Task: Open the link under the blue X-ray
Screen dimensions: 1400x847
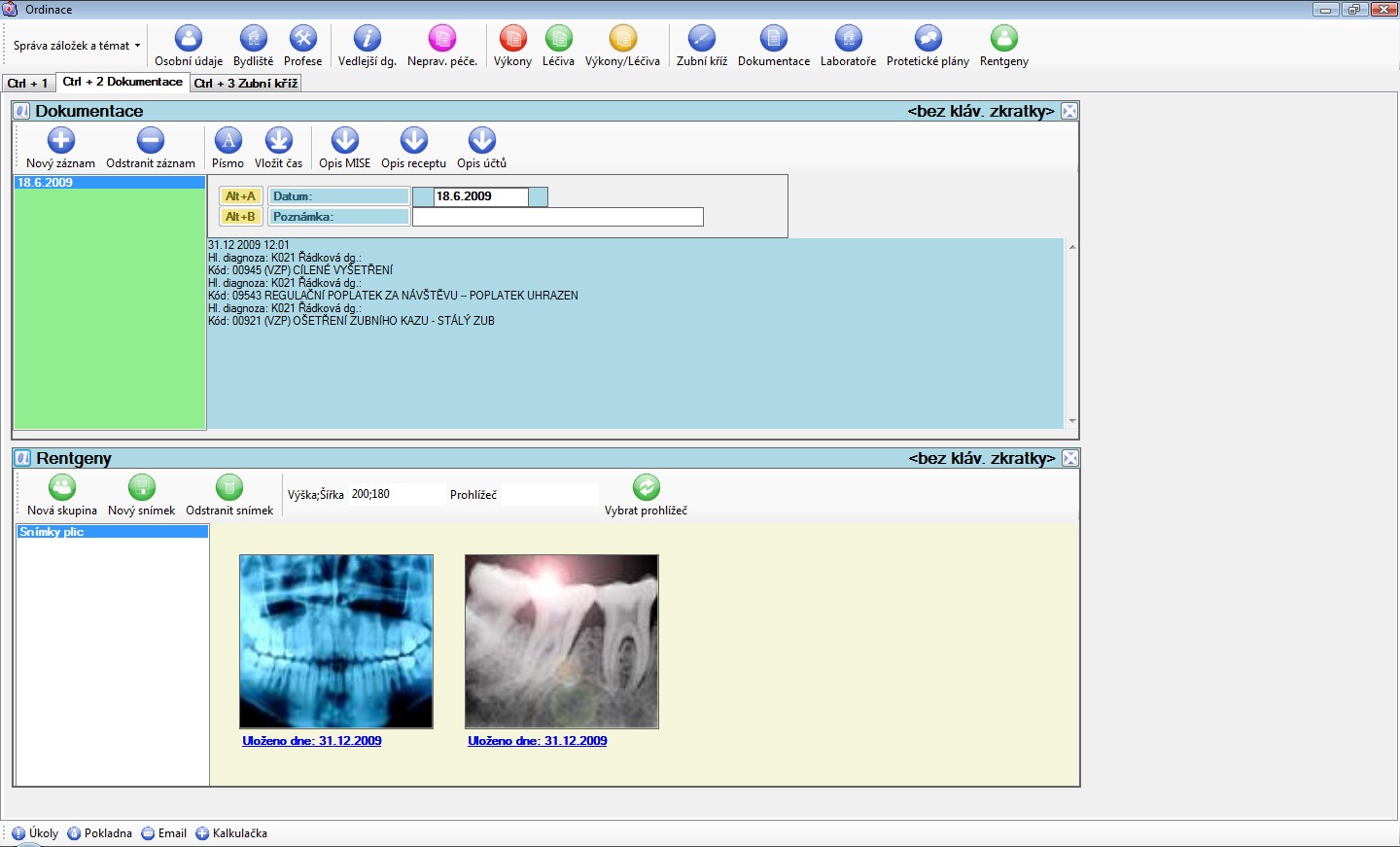Action: coord(312,741)
